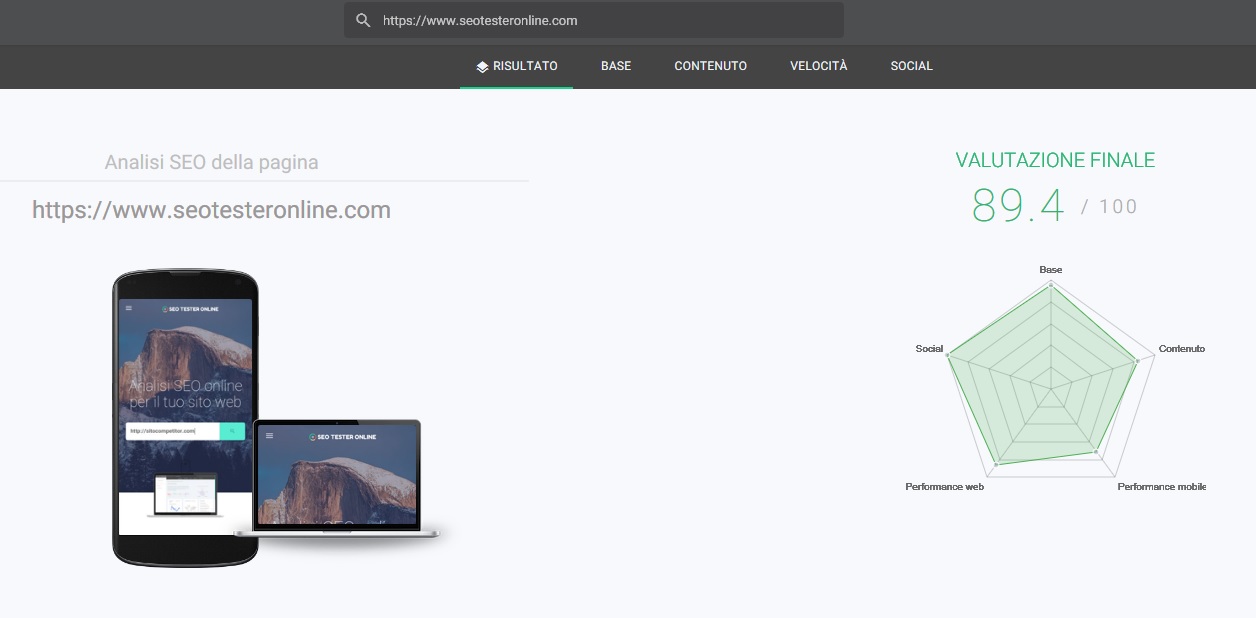
Task: Switch to the CONTENUTO tab
Action: pyautogui.click(x=710, y=66)
